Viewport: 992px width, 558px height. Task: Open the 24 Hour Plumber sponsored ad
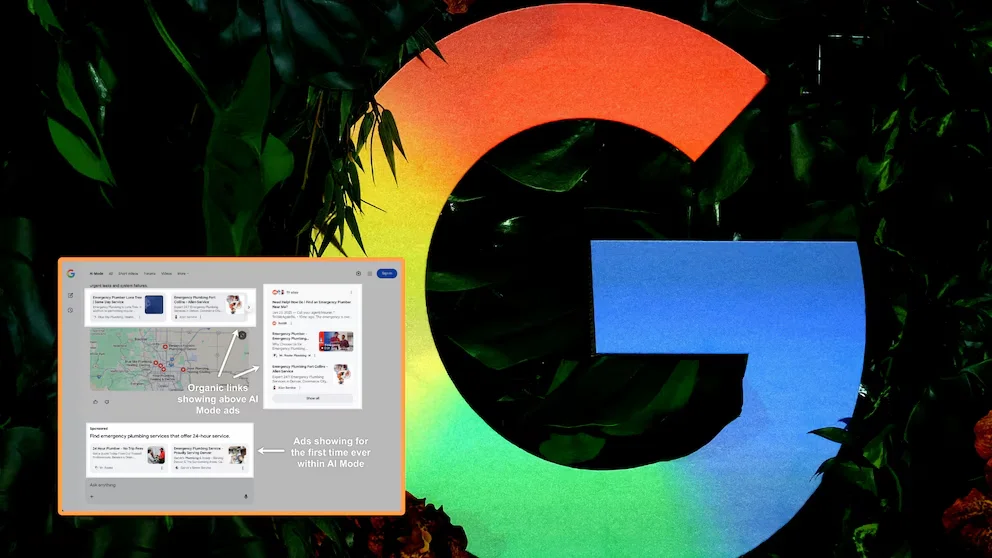(x=128, y=457)
